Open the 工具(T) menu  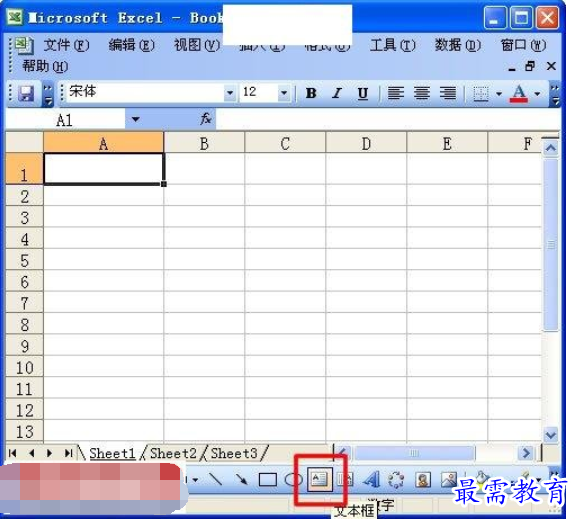coord(393,46)
